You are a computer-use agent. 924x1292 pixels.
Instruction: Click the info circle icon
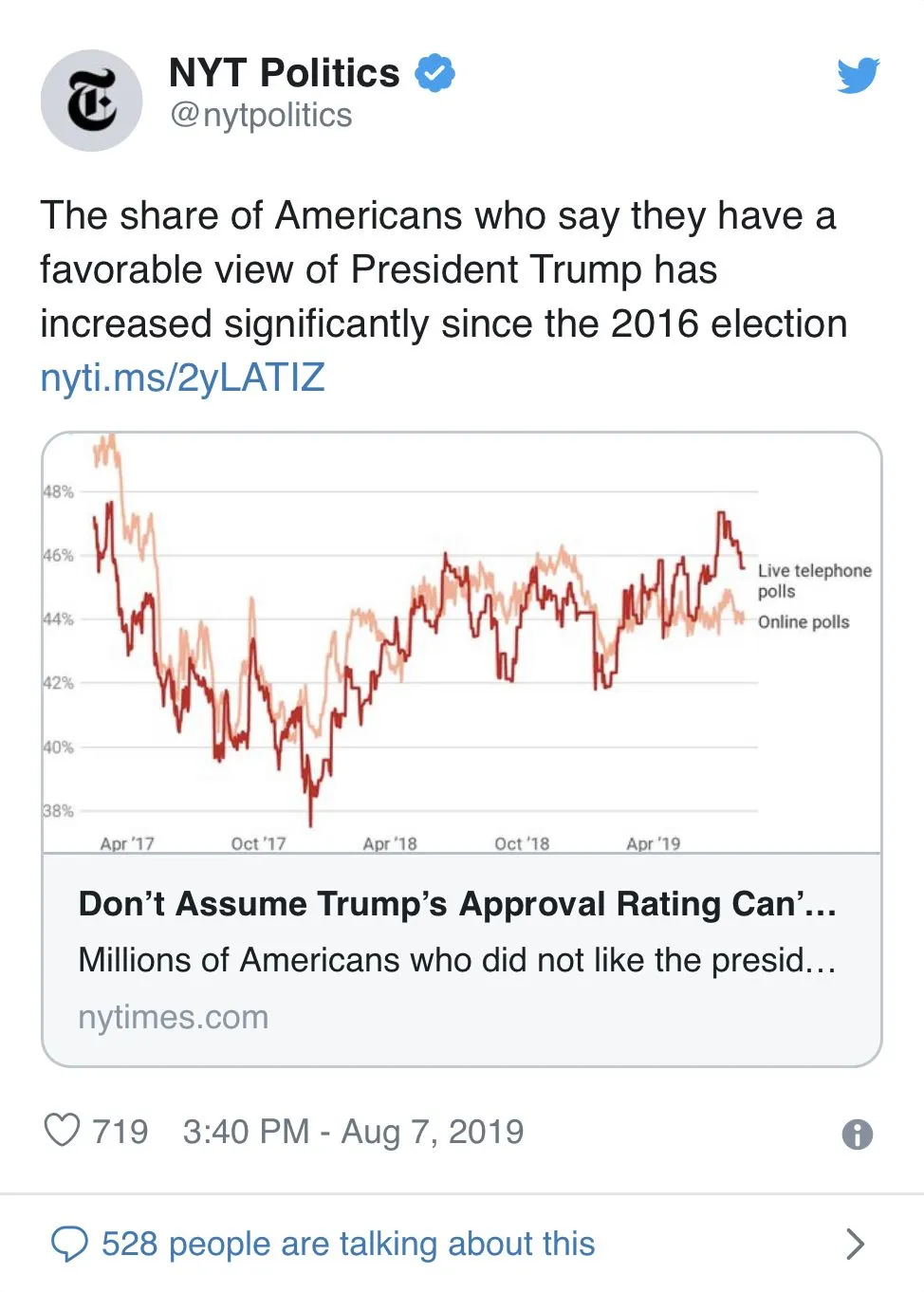857,1134
